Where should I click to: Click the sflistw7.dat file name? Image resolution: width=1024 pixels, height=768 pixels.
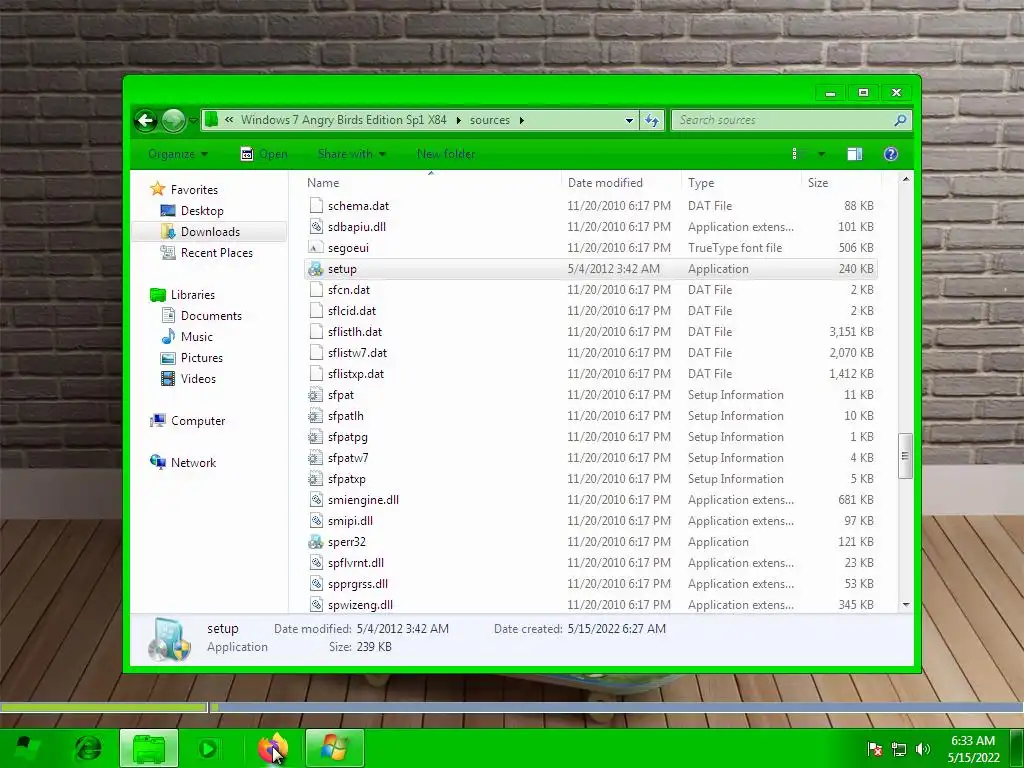[x=357, y=353]
